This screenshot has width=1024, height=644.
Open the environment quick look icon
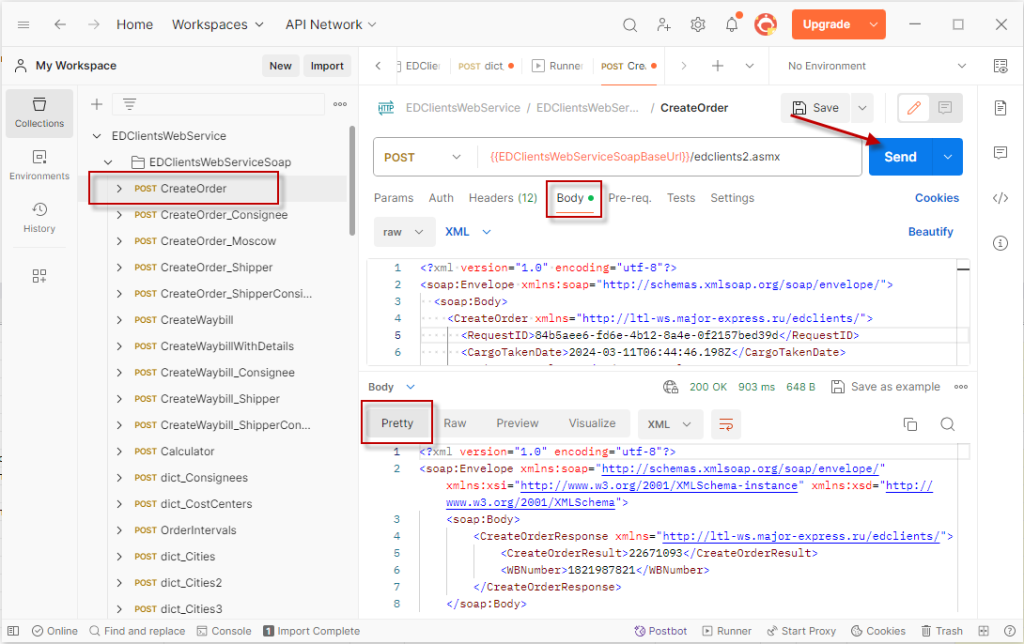pos(1000,66)
